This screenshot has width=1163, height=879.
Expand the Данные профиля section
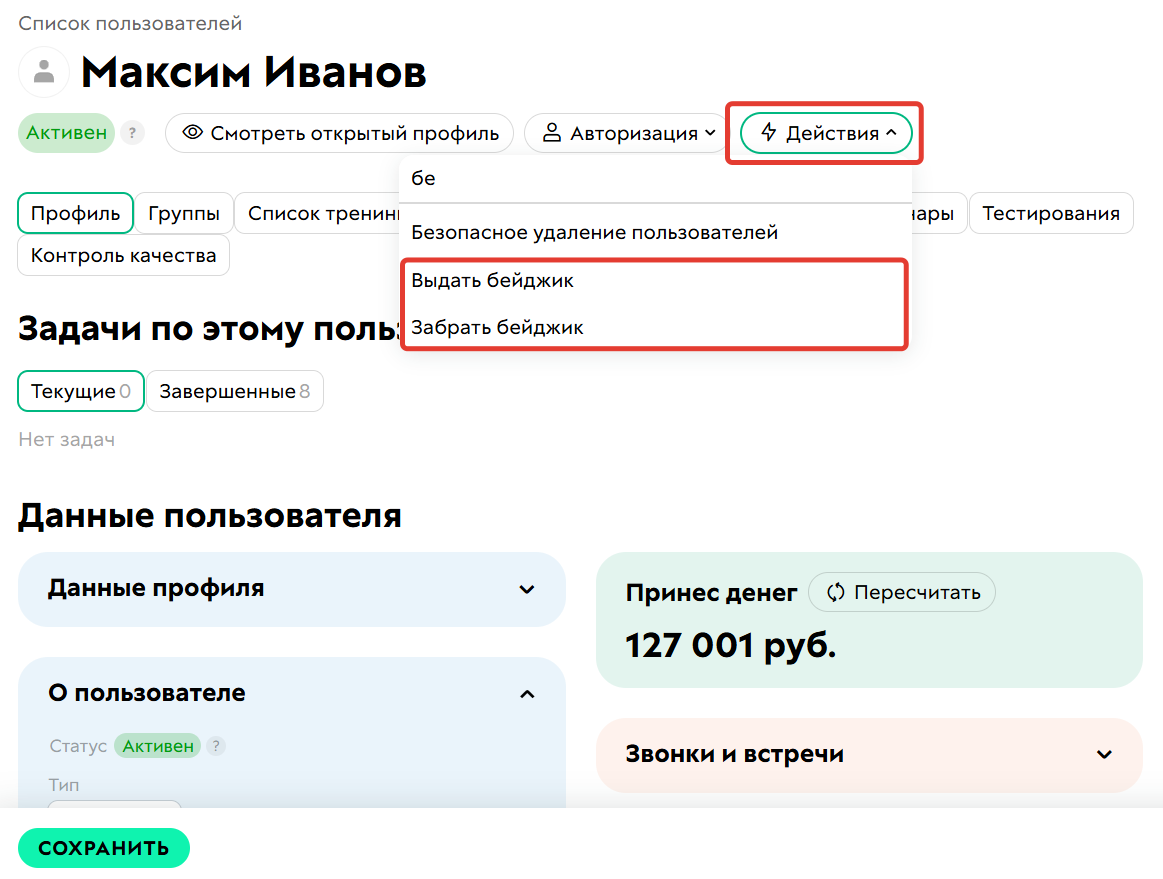pyautogui.click(x=527, y=590)
